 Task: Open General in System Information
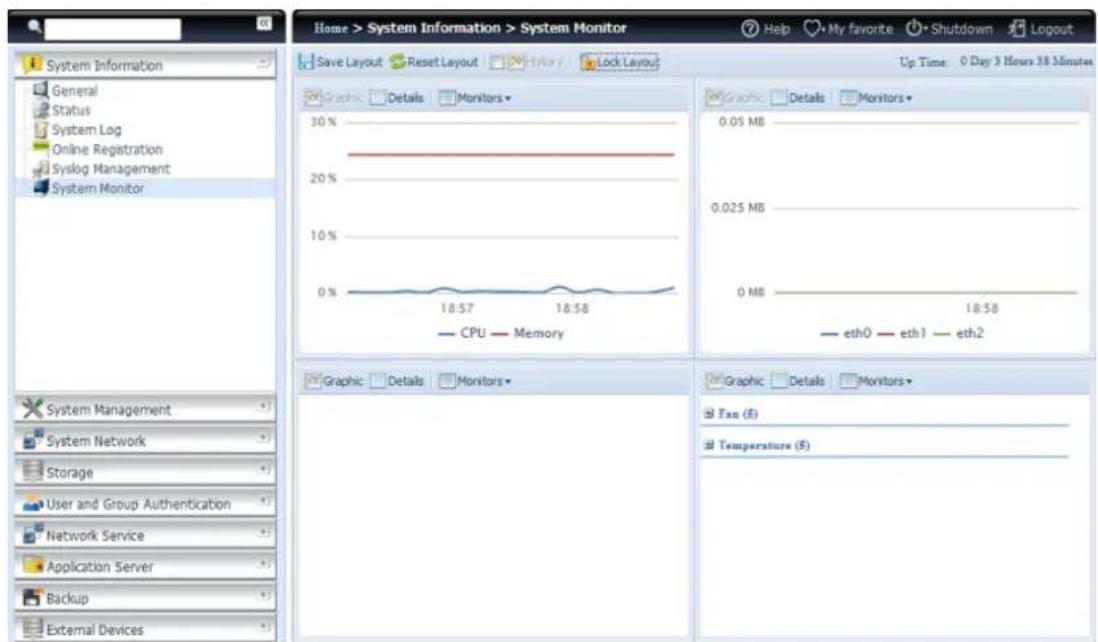click(x=75, y=91)
